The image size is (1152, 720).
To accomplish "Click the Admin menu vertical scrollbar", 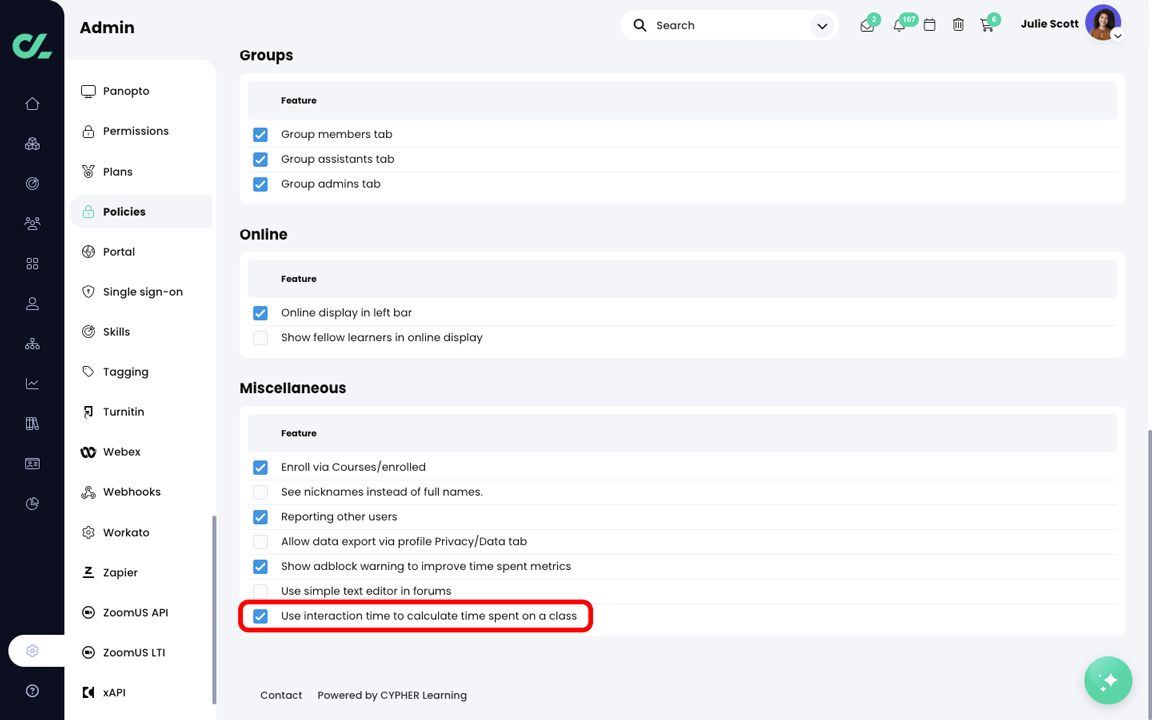I will pyautogui.click(x=214, y=609).
